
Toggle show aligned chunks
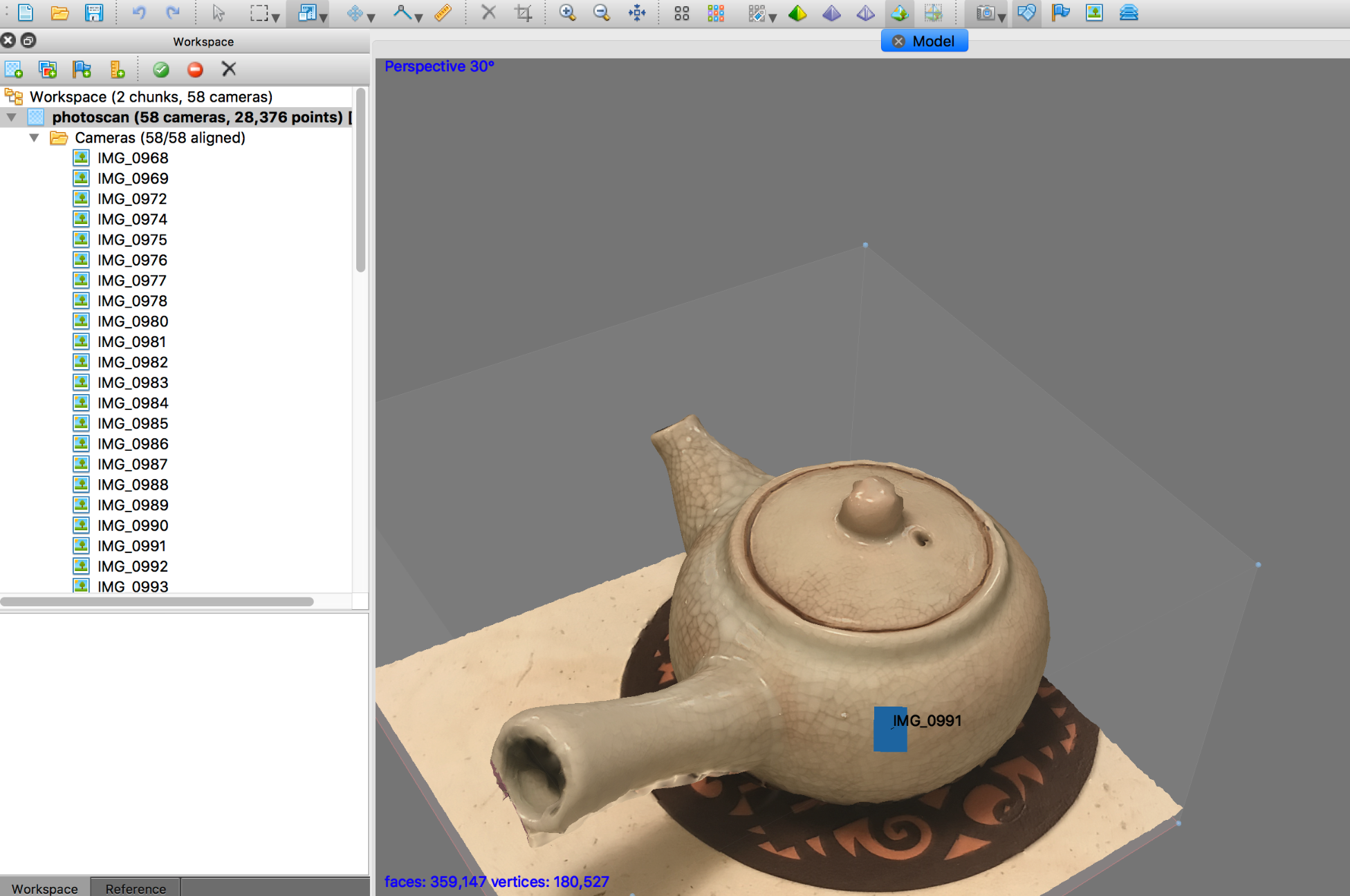click(1129, 12)
